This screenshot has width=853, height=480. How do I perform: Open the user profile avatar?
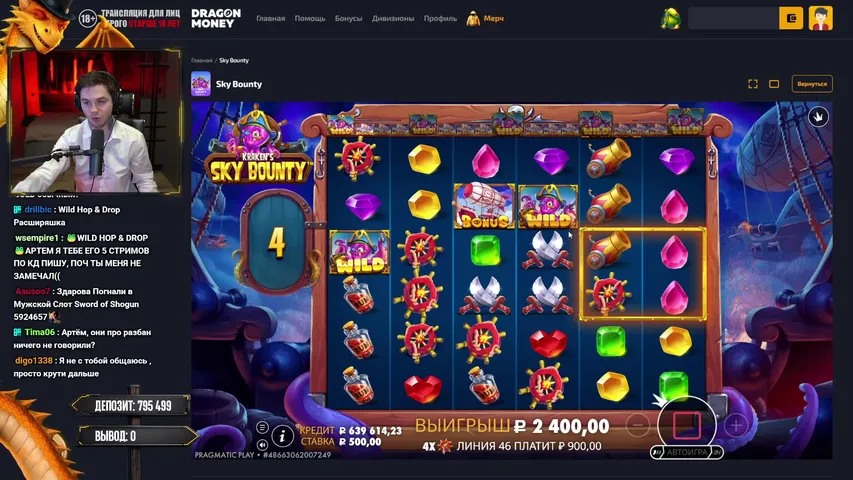(820, 19)
